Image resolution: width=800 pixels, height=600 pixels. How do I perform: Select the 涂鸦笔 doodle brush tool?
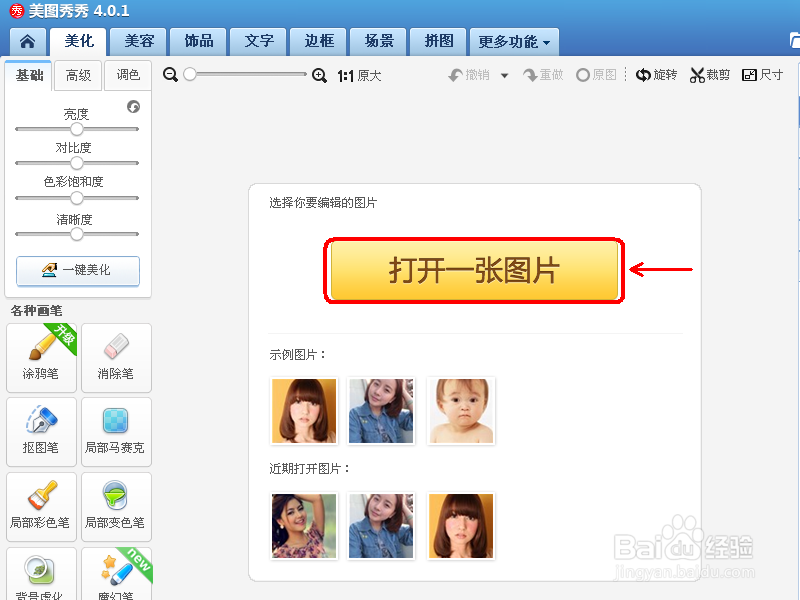pyautogui.click(x=41, y=358)
